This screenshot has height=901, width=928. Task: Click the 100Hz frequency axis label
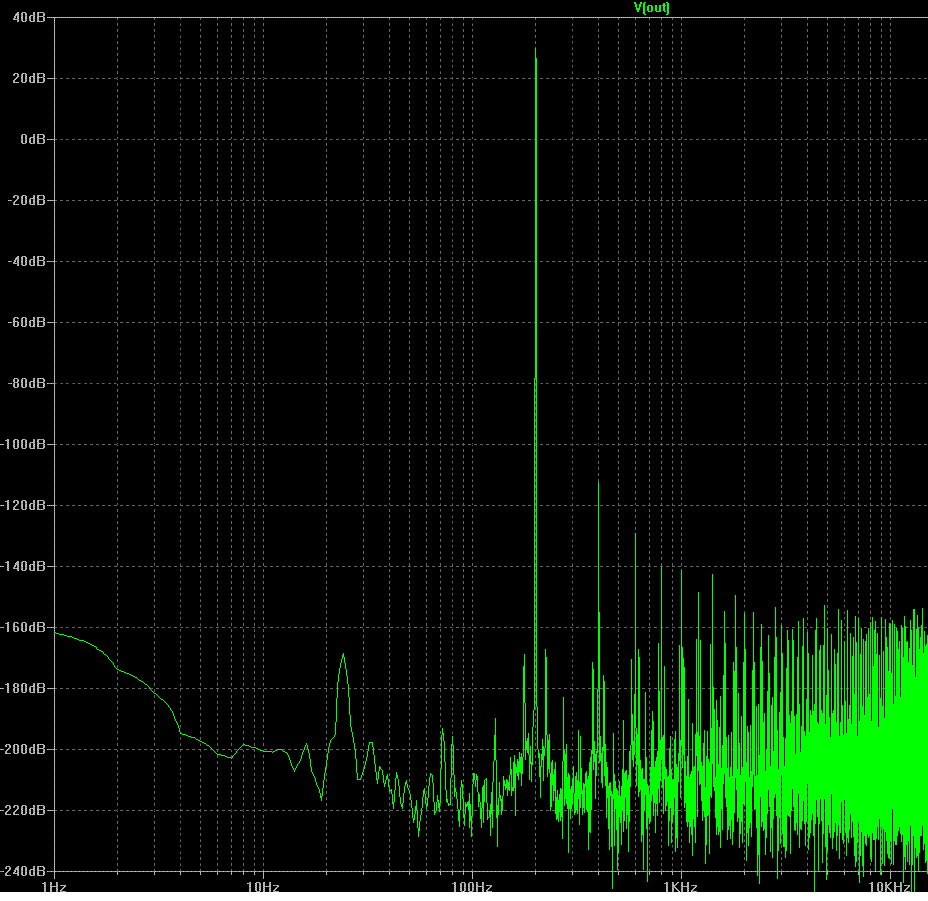472,887
